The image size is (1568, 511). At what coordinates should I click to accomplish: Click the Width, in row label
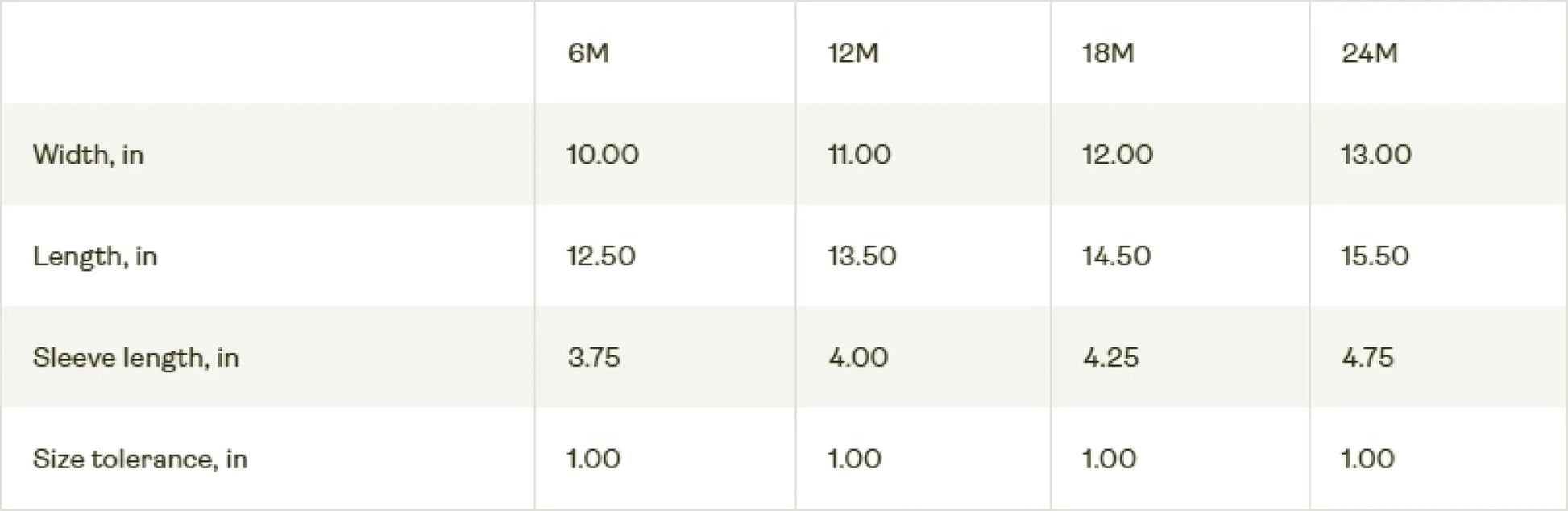point(89,154)
